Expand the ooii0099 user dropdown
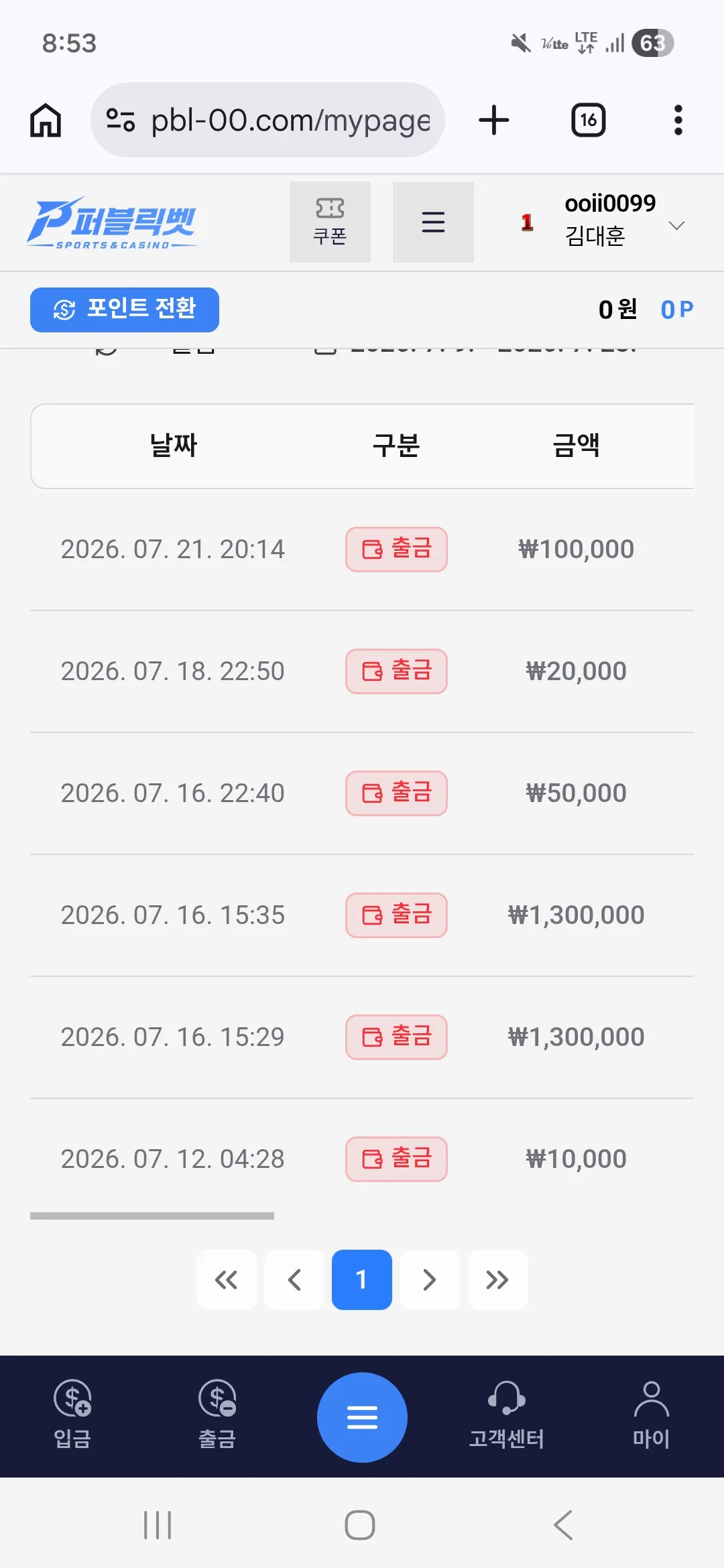This screenshot has width=724, height=1568. 676,226
